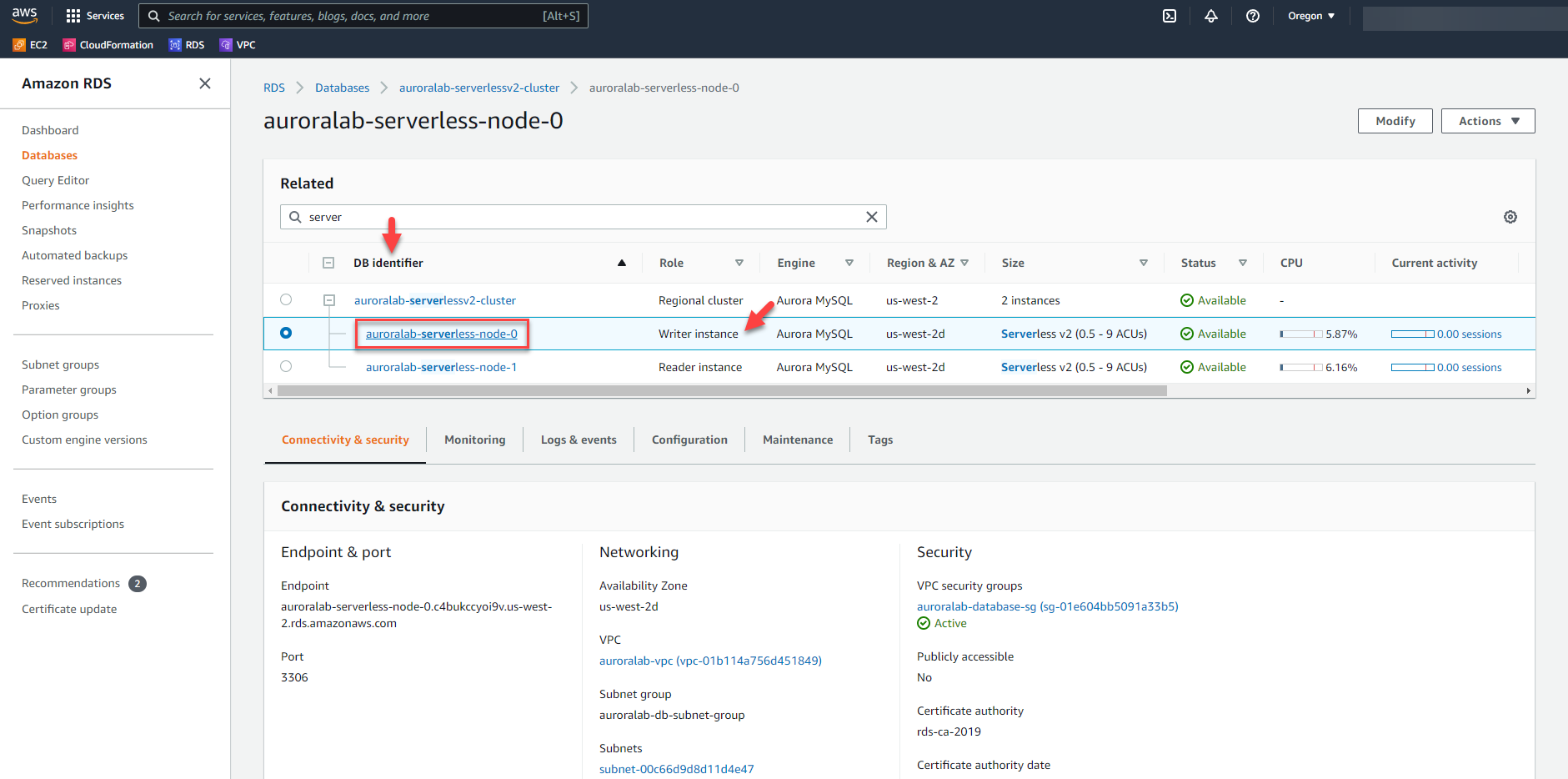Open the auroralab-vpc link

click(709, 661)
